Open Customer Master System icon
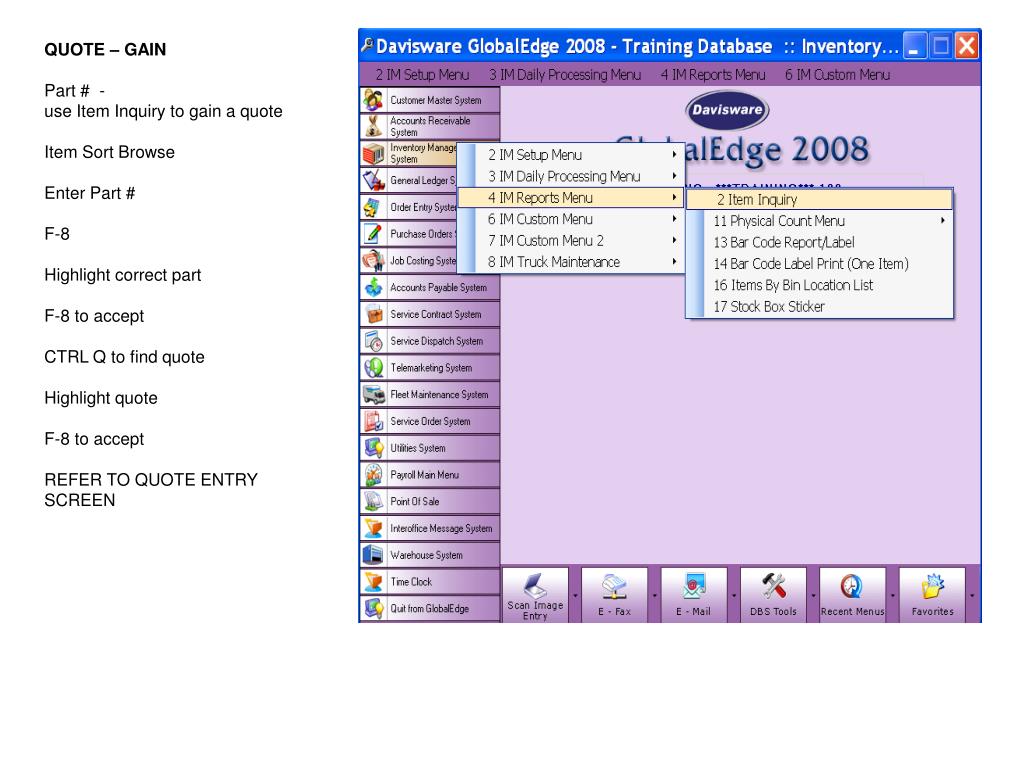 tap(373, 100)
